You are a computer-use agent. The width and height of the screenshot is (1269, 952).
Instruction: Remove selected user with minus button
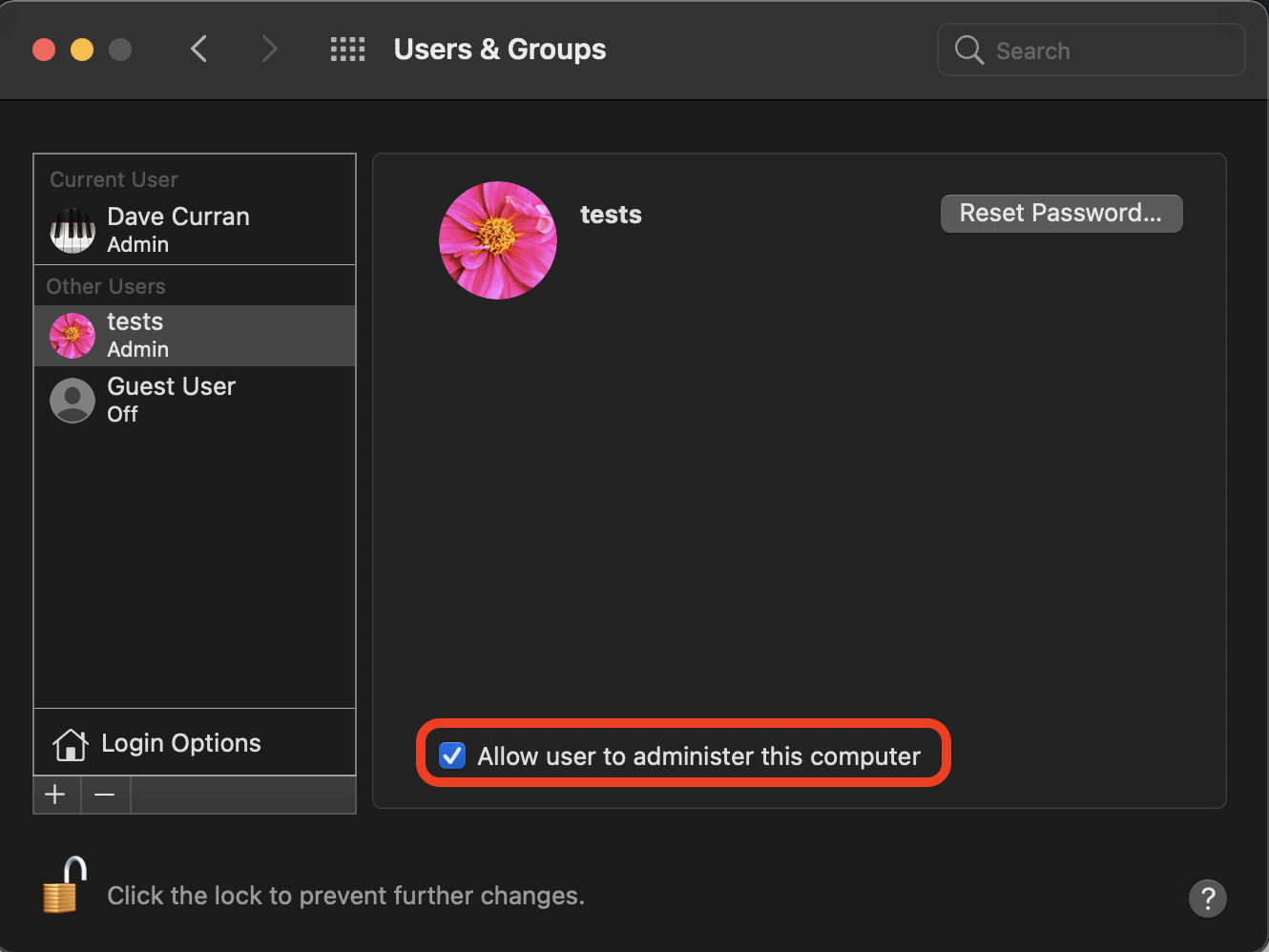coord(105,795)
